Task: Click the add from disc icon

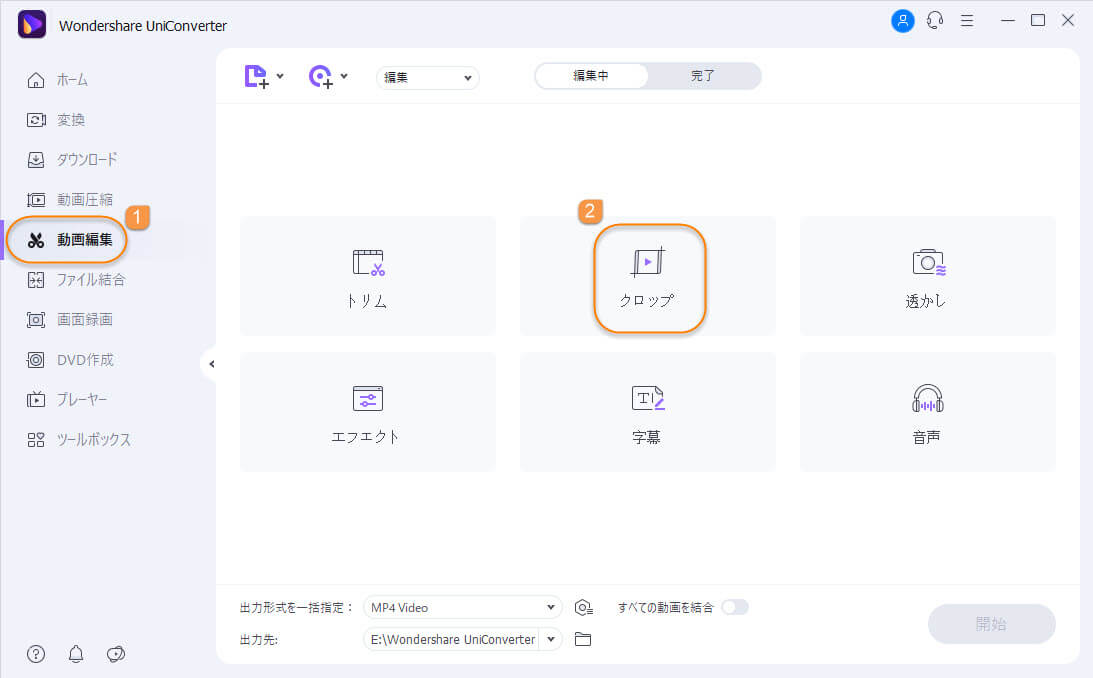Action: tap(321, 76)
